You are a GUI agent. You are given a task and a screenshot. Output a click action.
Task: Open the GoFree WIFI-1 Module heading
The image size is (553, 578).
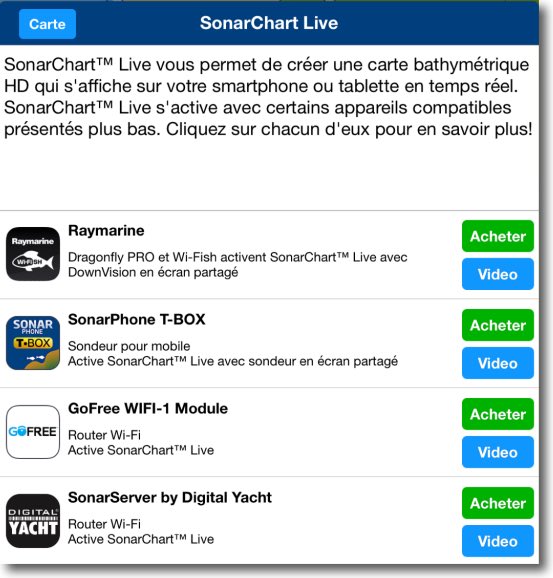[x=148, y=408]
